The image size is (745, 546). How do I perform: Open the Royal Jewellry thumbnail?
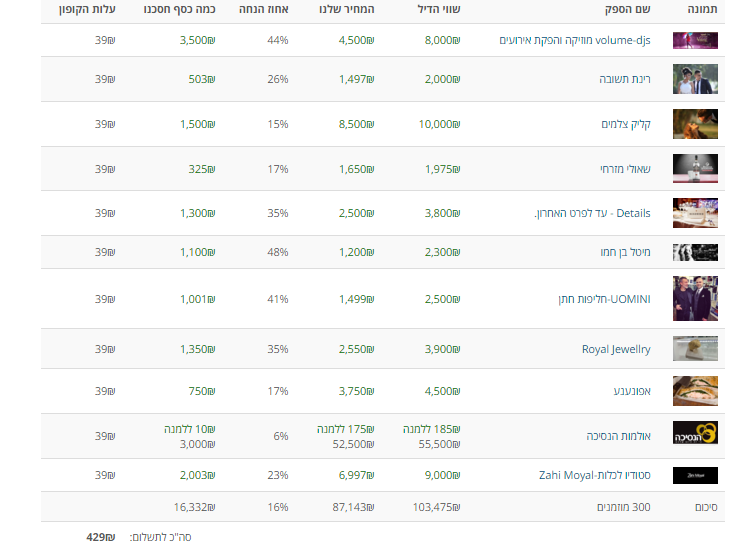(x=695, y=349)
